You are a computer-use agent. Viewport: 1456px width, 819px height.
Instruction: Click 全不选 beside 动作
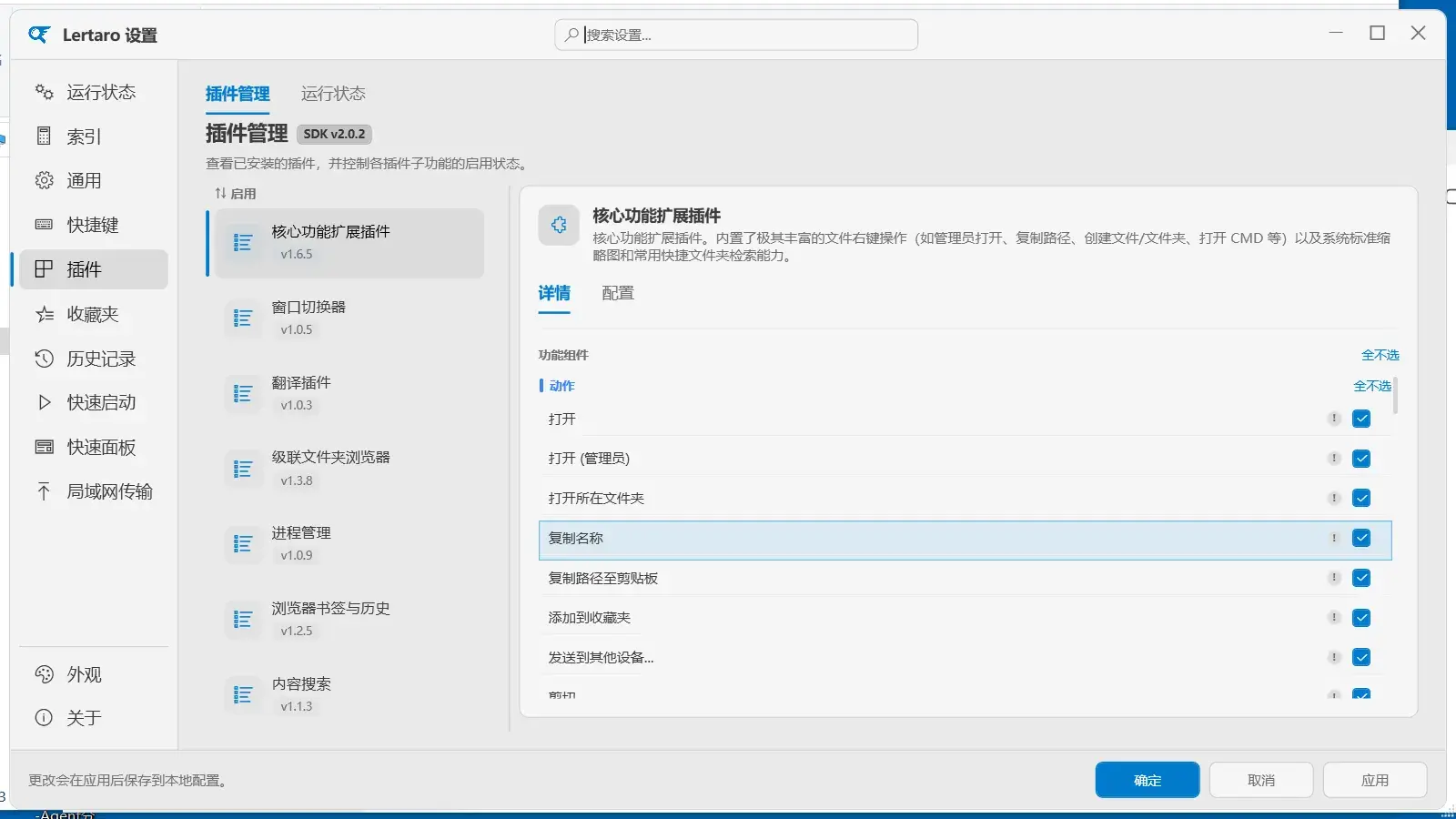pos(1372,386)
